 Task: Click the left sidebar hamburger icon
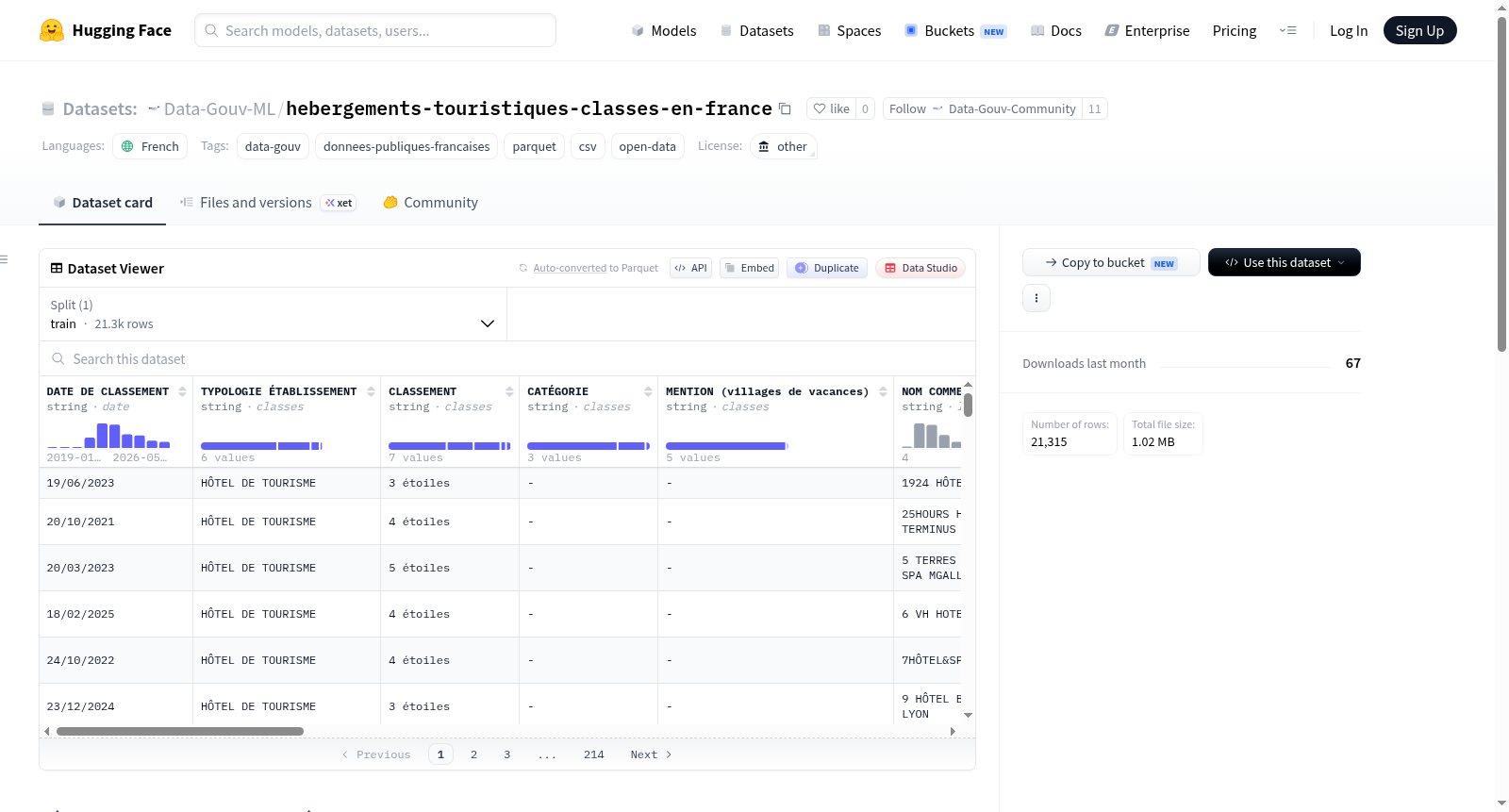[4, 259]
